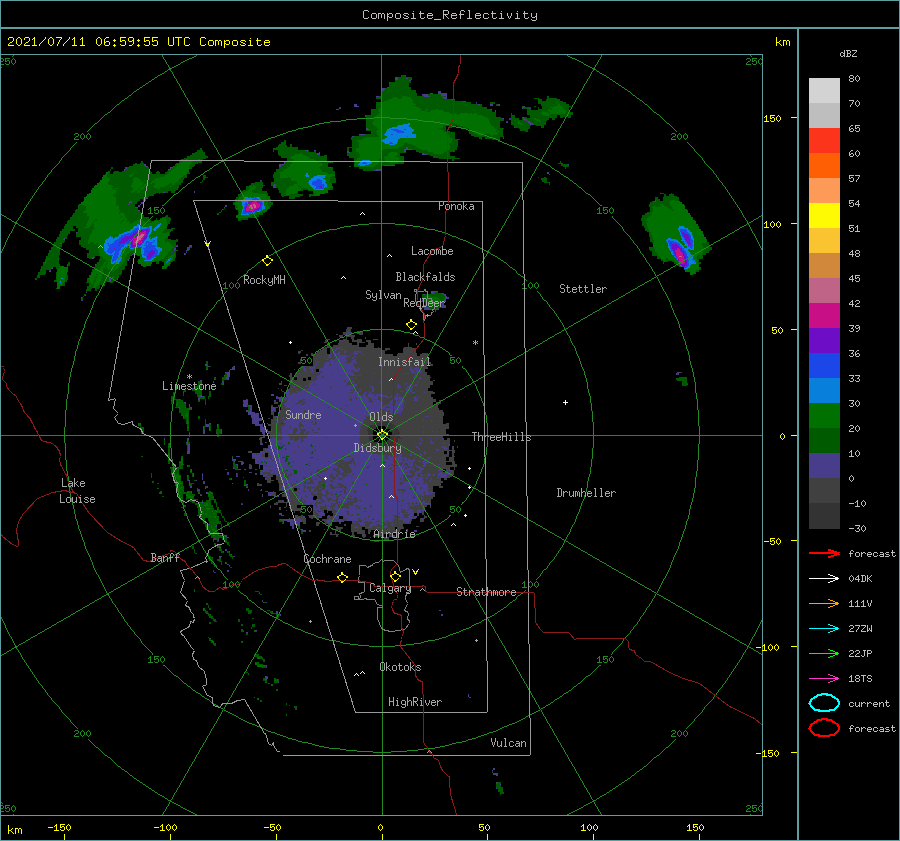
Task: Click the Sylvan label
Action: point(383,295)
